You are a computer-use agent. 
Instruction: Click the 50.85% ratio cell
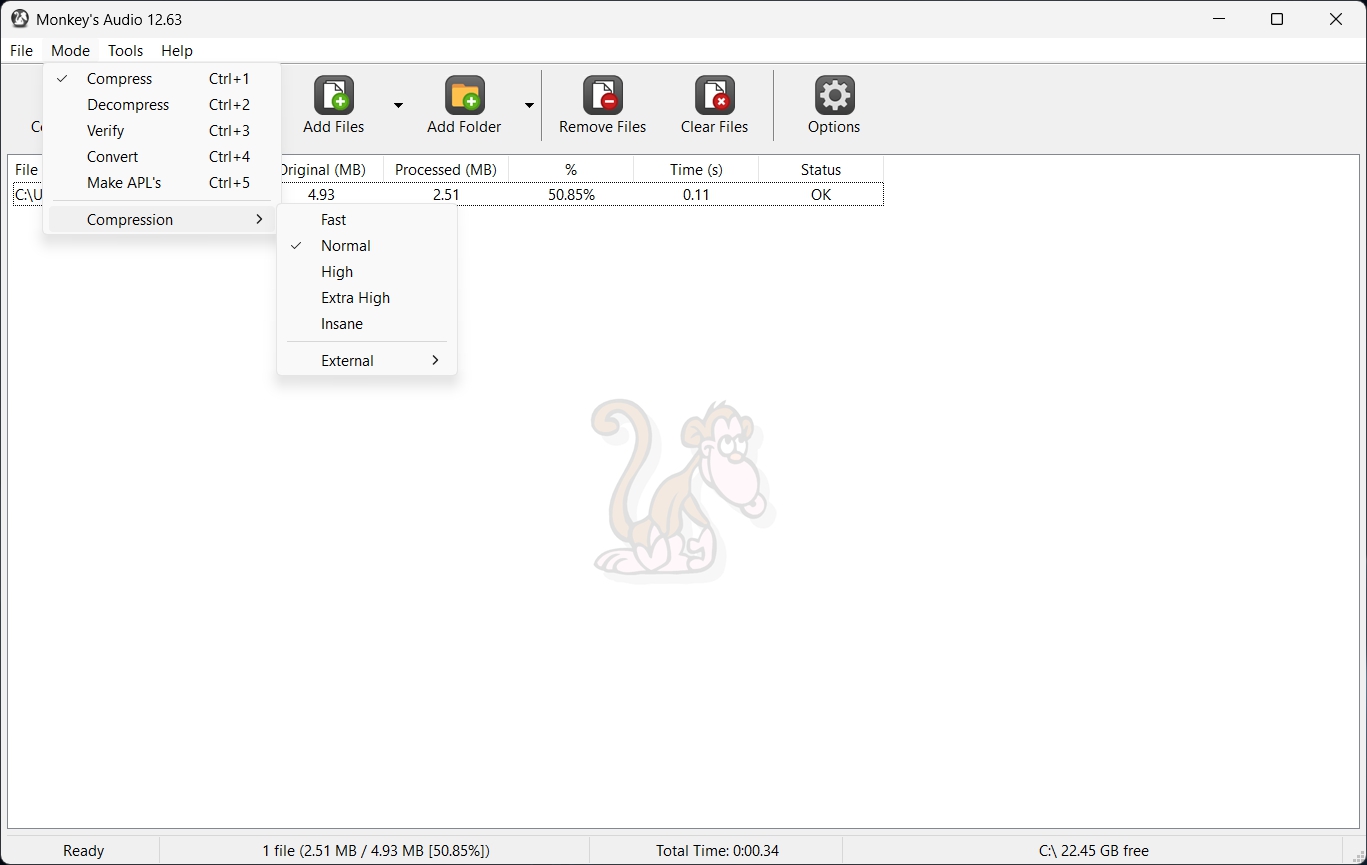tap(571, 195)
